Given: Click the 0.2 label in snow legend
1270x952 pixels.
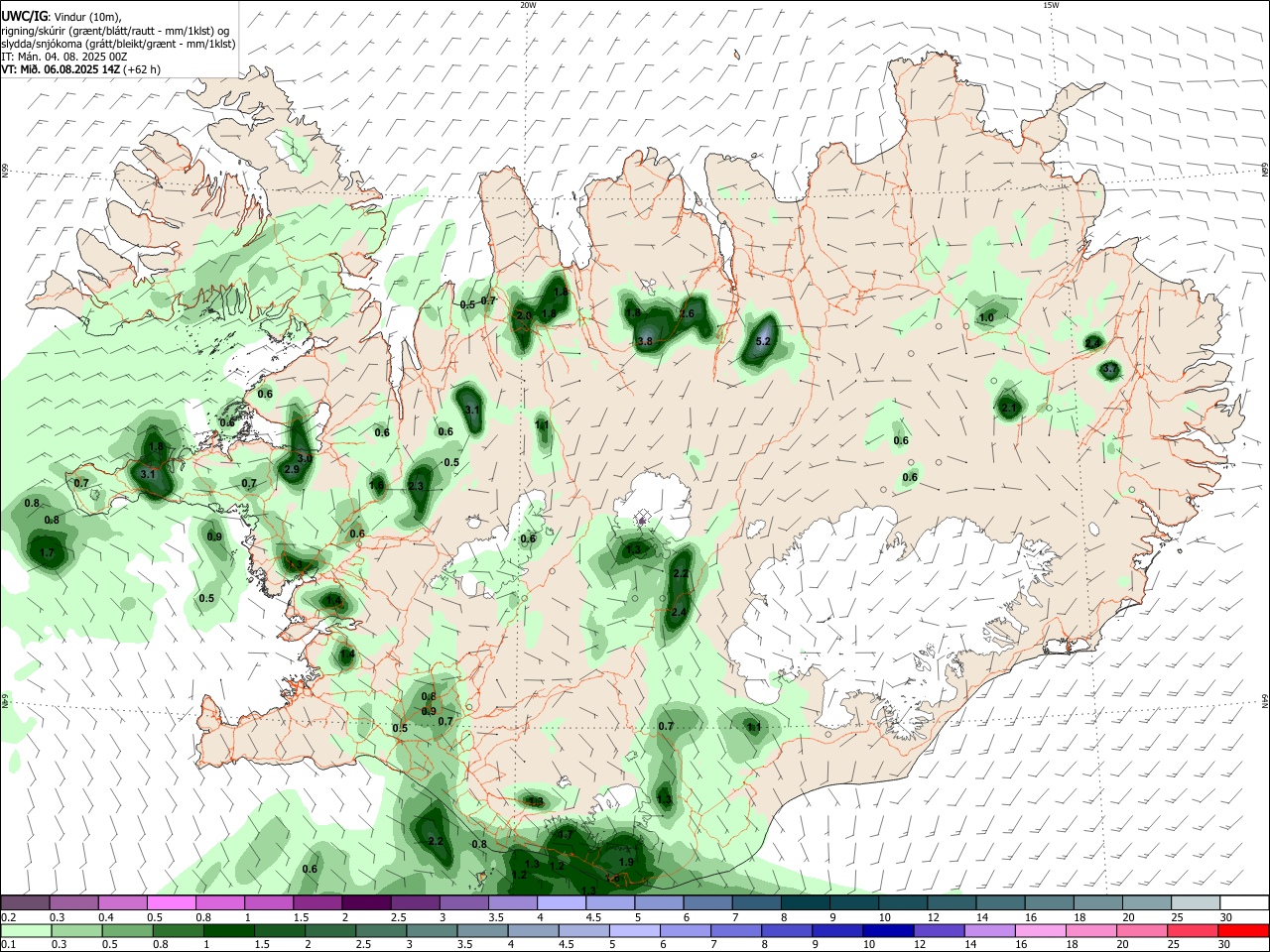Looking at the screenshot, I should [8, 917].
